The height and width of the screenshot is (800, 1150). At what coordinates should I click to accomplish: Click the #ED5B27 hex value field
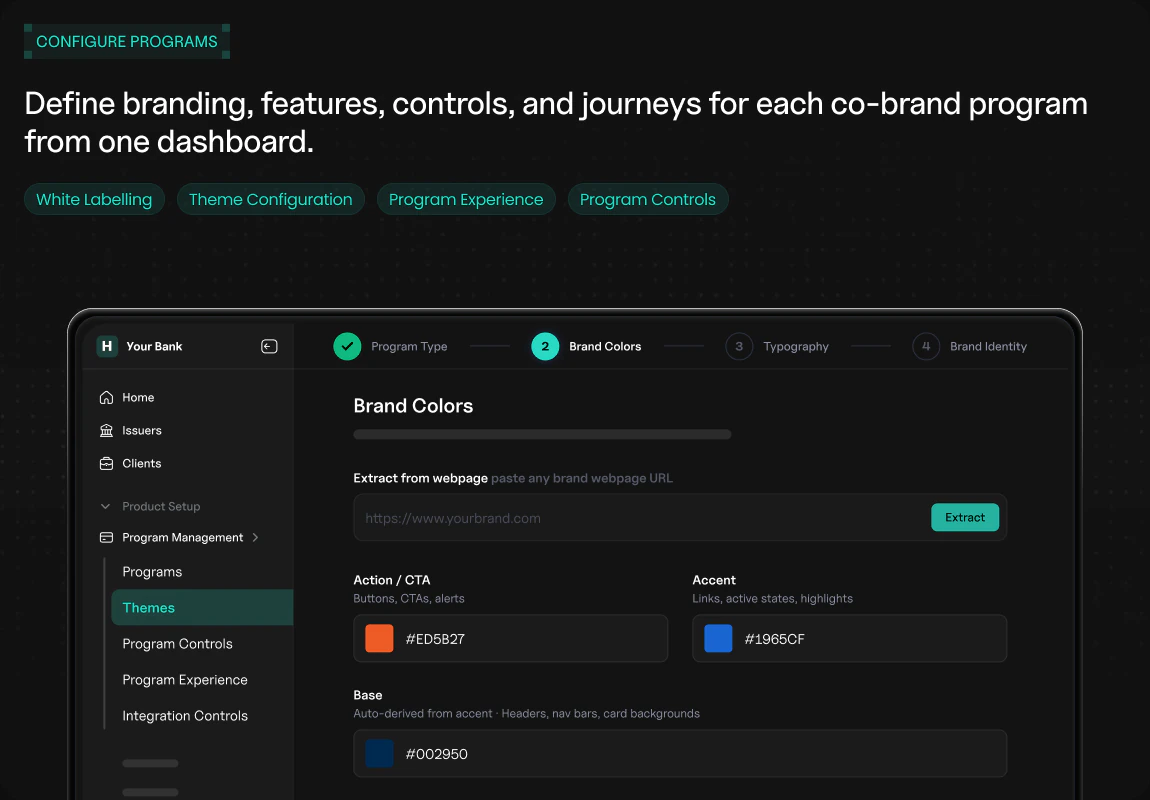tap(510, 639)
